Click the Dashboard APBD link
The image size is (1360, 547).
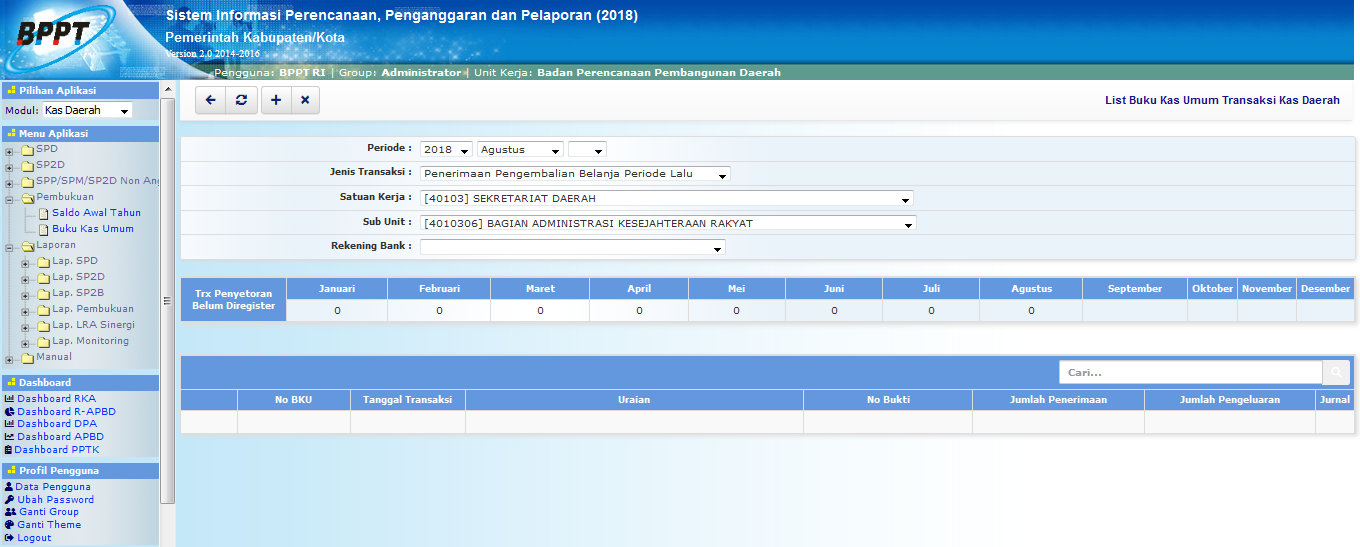click(x=60, y=437)
